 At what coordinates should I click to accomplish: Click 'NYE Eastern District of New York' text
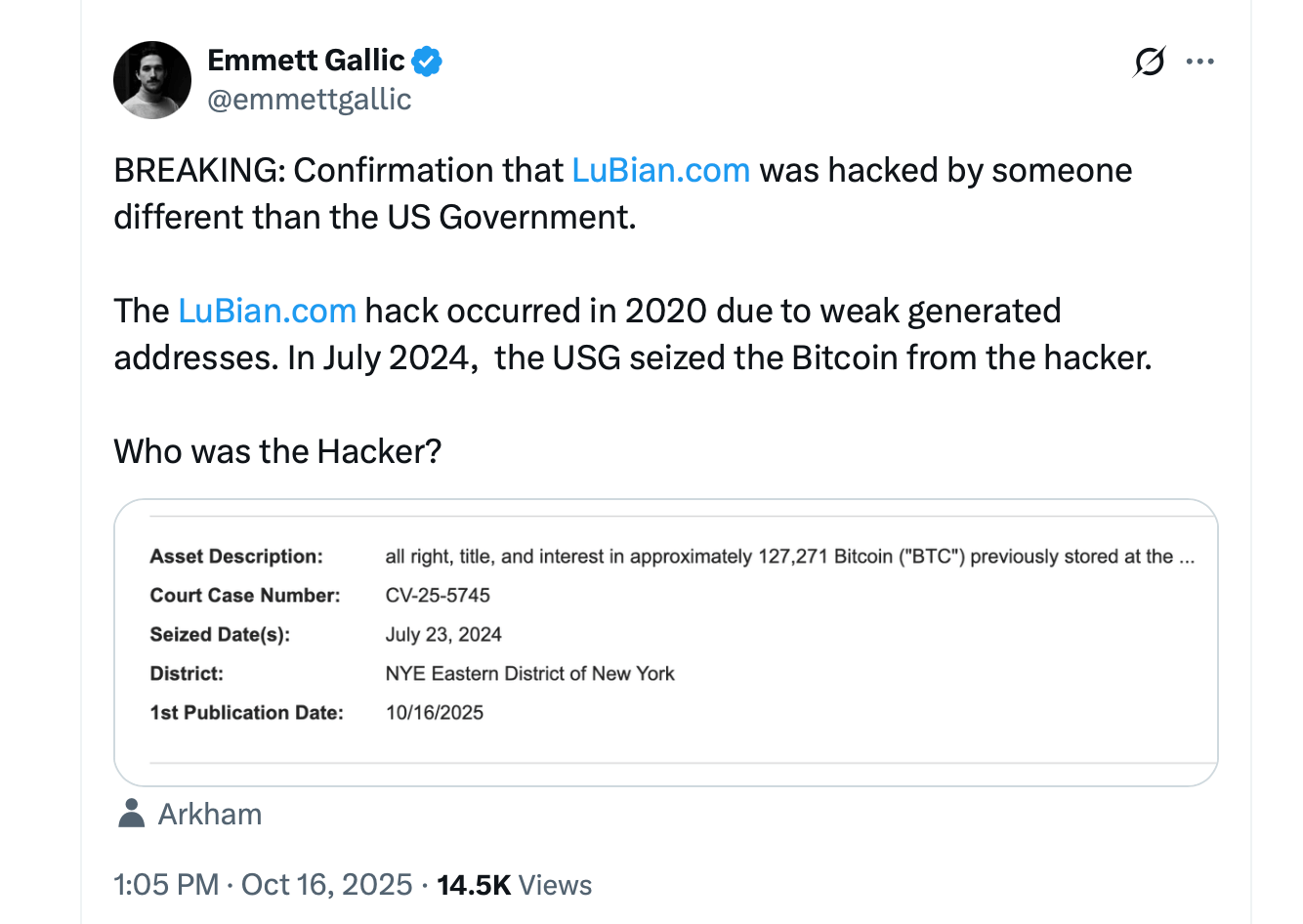(x=529, y=674)
